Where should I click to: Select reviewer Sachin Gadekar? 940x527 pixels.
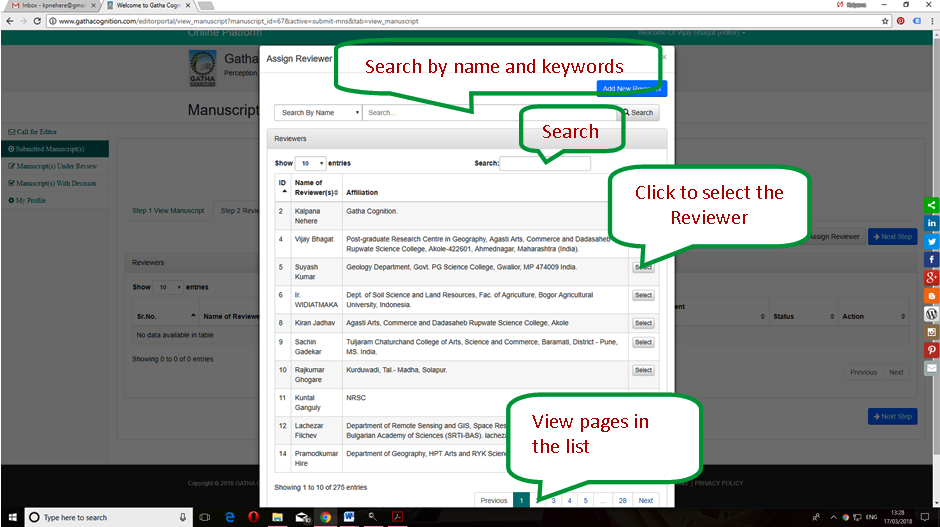click(x=643, y=342)
